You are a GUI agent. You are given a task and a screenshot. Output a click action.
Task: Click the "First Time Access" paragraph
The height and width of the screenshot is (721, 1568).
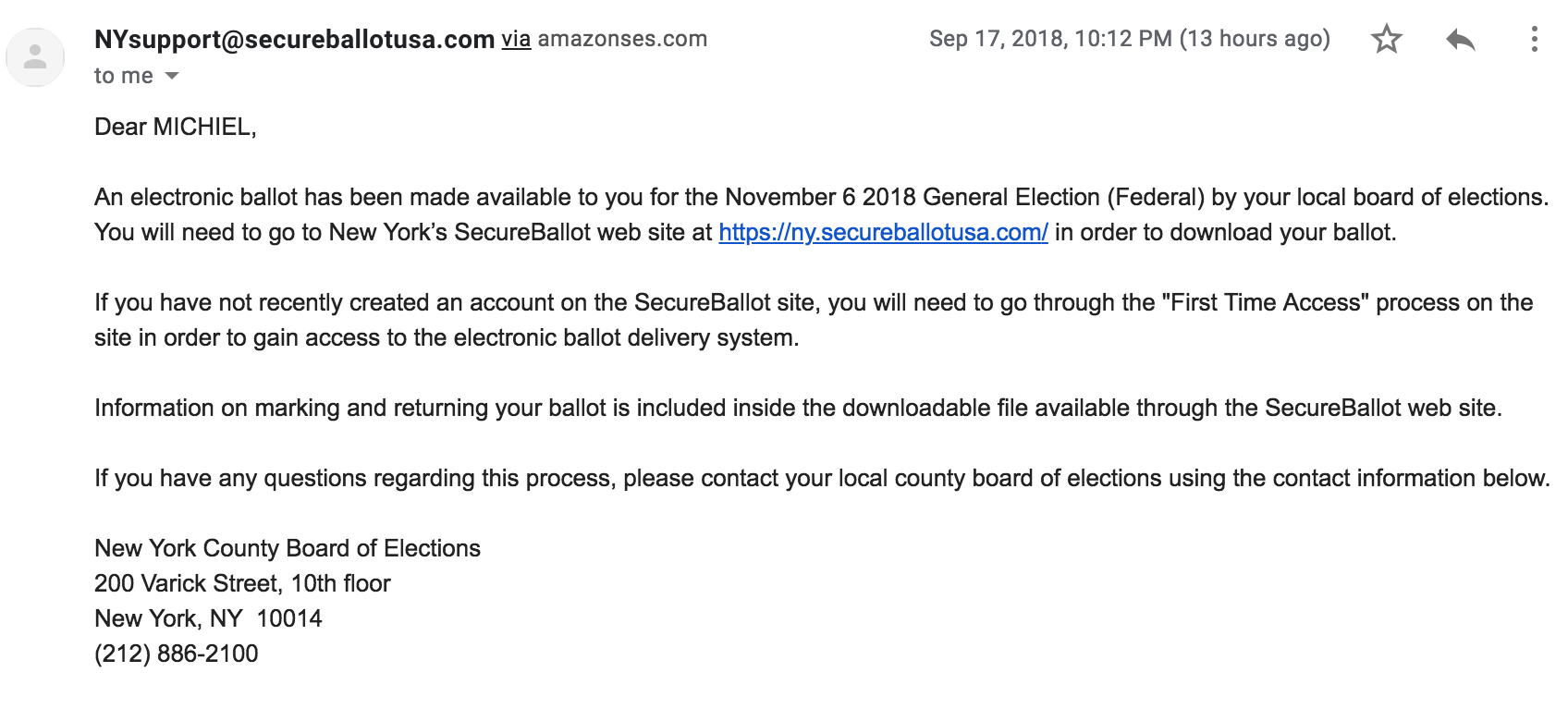click(x=814, y=320)
